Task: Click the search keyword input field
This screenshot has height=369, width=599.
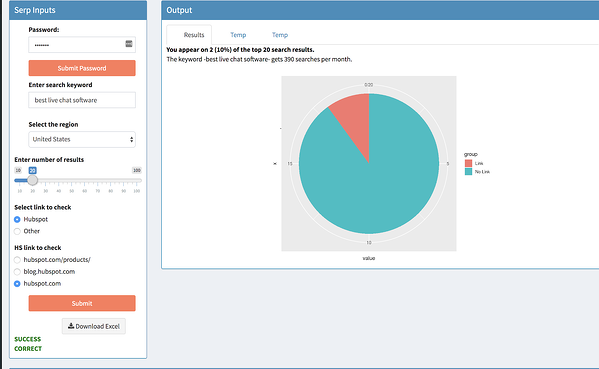Action: tap(82, 100)
